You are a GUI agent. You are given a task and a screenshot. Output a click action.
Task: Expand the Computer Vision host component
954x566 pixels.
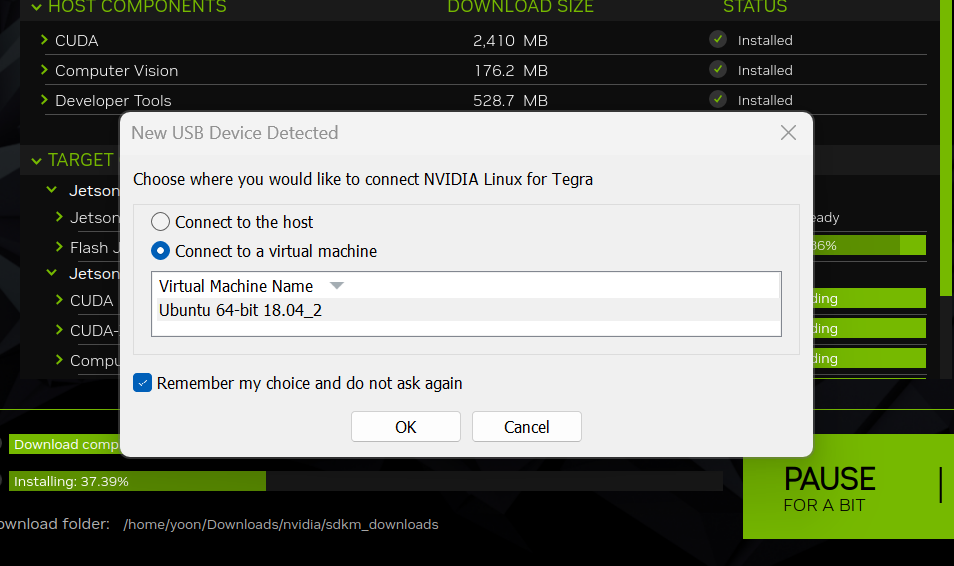click(44, 70)
